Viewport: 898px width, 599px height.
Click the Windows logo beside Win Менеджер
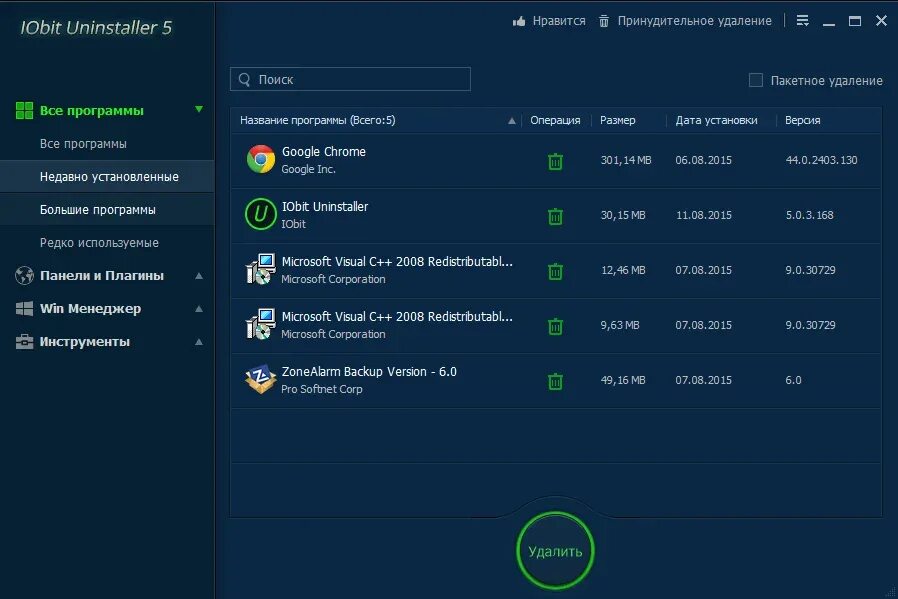tap(24, 309)
